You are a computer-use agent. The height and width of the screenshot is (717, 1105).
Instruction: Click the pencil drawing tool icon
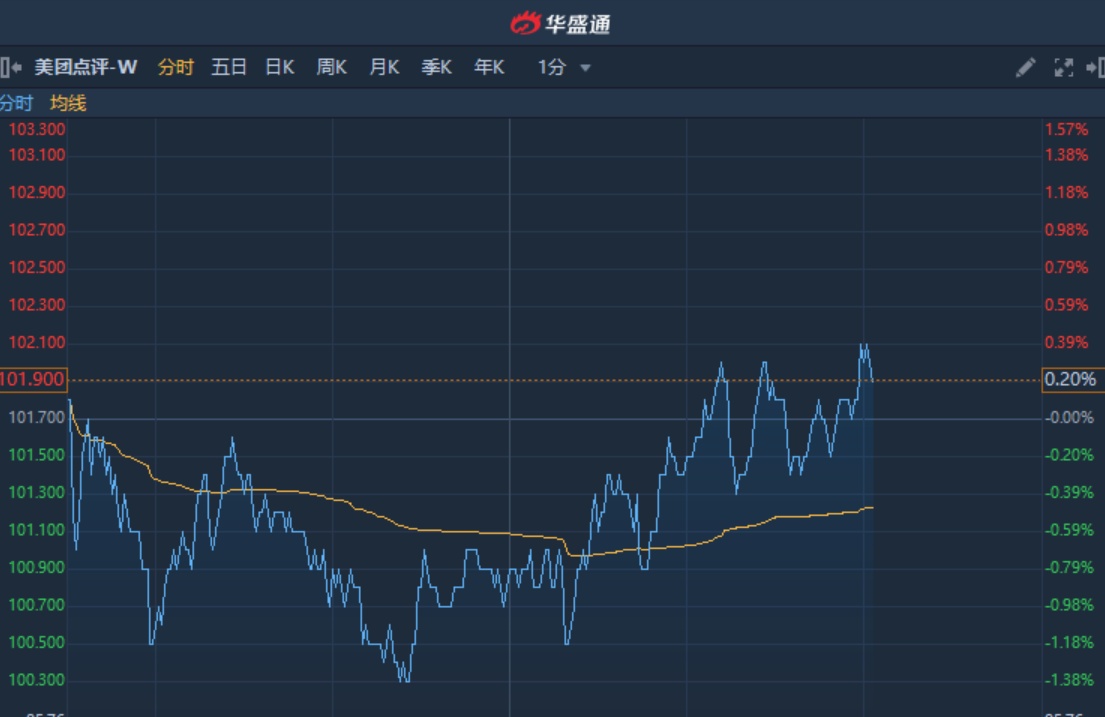(x=1025, y=68)
